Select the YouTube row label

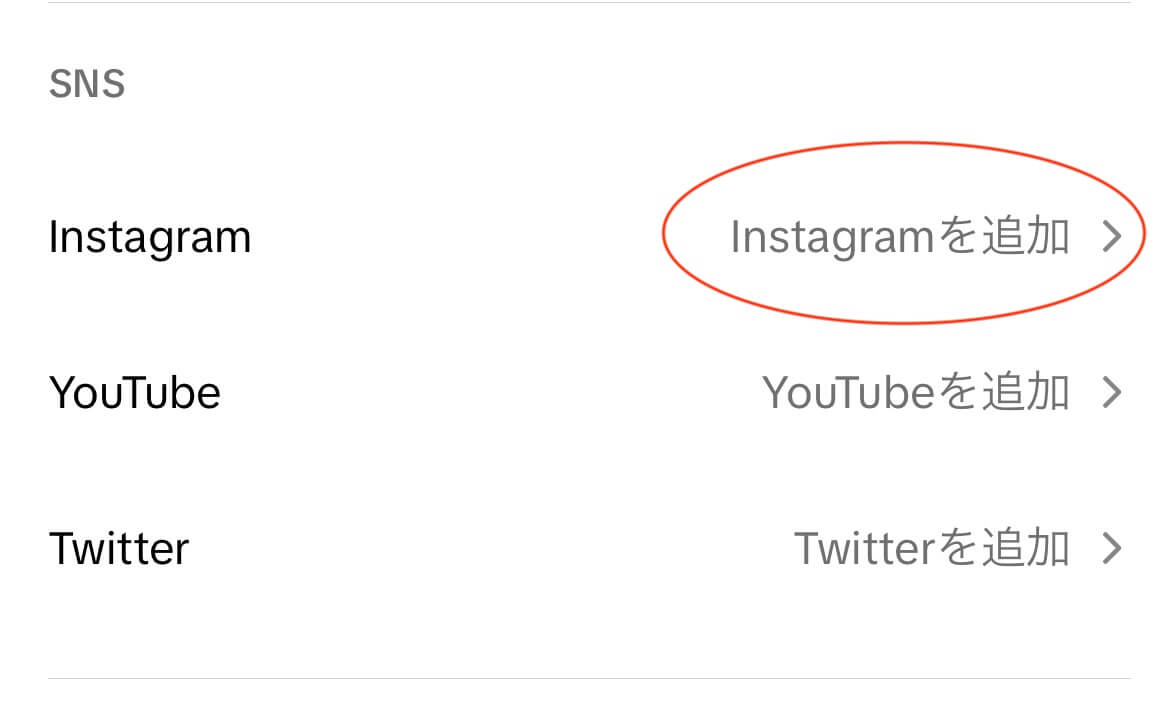135,392
